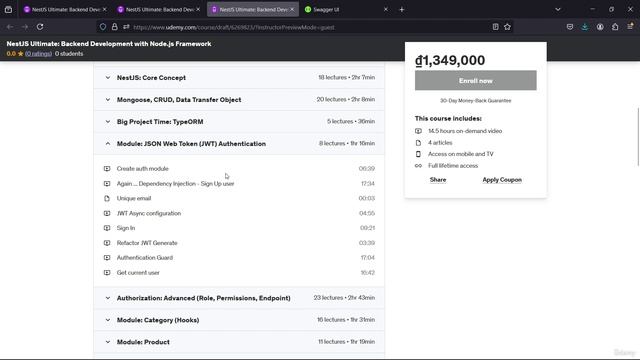Expand the NestJS: Core Concept section
The width and height of the screenshot is (640, 360).
pos(239,78)
